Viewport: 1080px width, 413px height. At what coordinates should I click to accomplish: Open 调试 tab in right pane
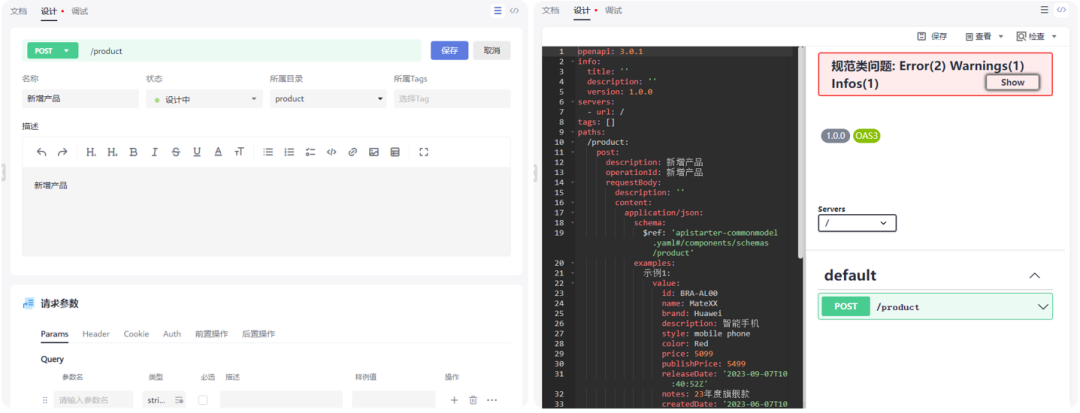tap(614, 10)
